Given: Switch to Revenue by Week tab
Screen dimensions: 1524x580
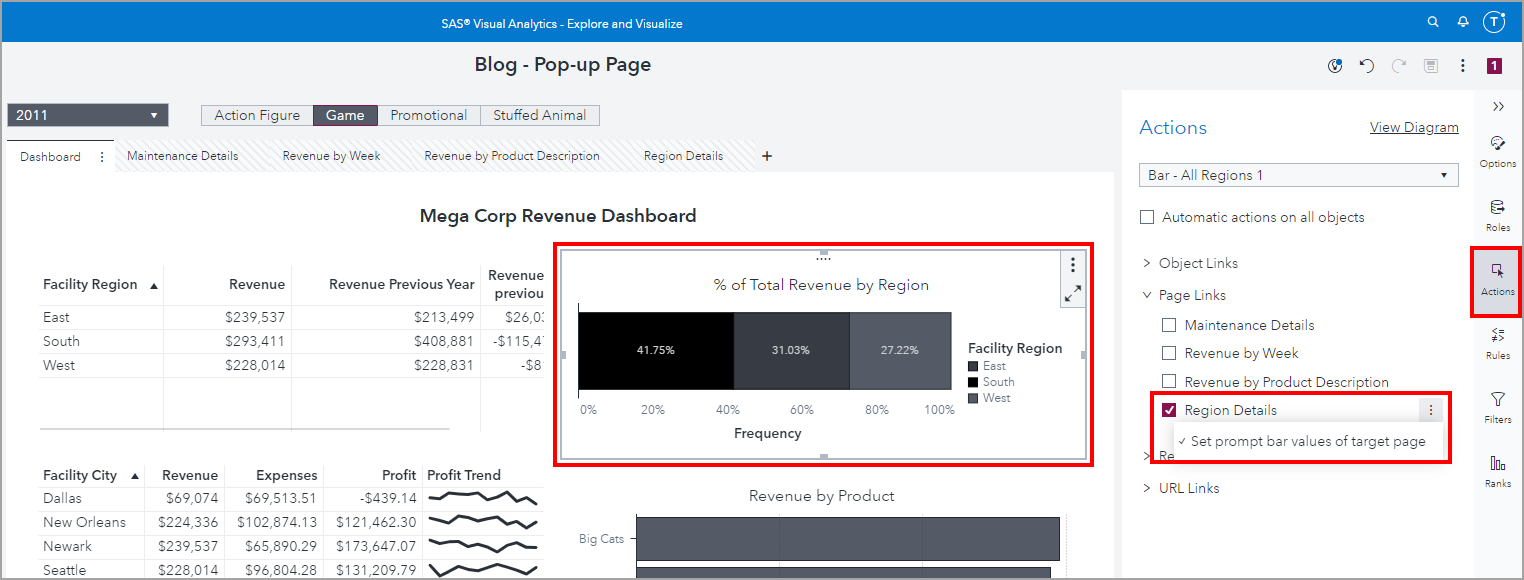Looking at the screenshot, I should point(331,156).
